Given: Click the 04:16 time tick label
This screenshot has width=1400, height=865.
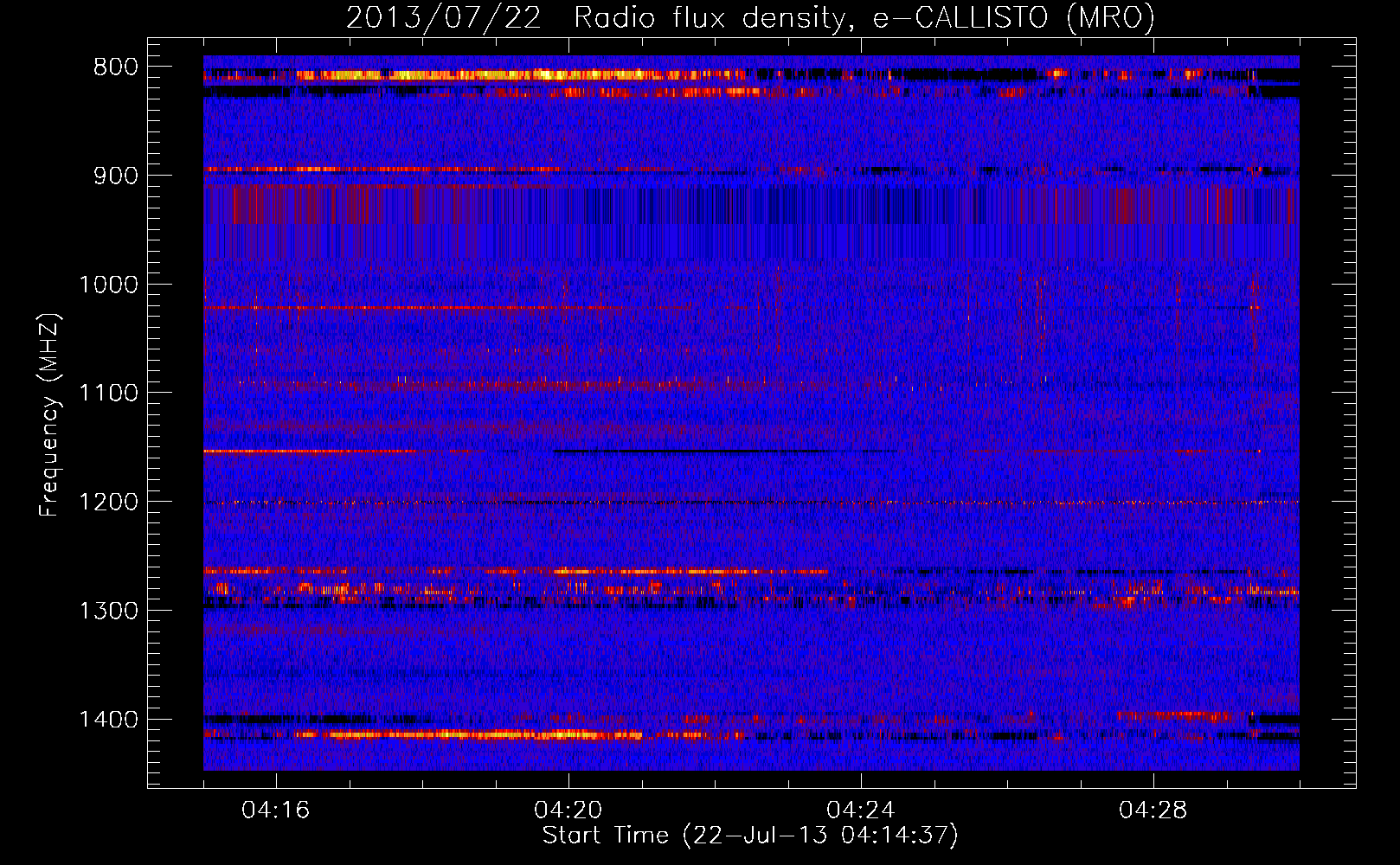Looking at the screenshot, I should click(x=276, y=811).
